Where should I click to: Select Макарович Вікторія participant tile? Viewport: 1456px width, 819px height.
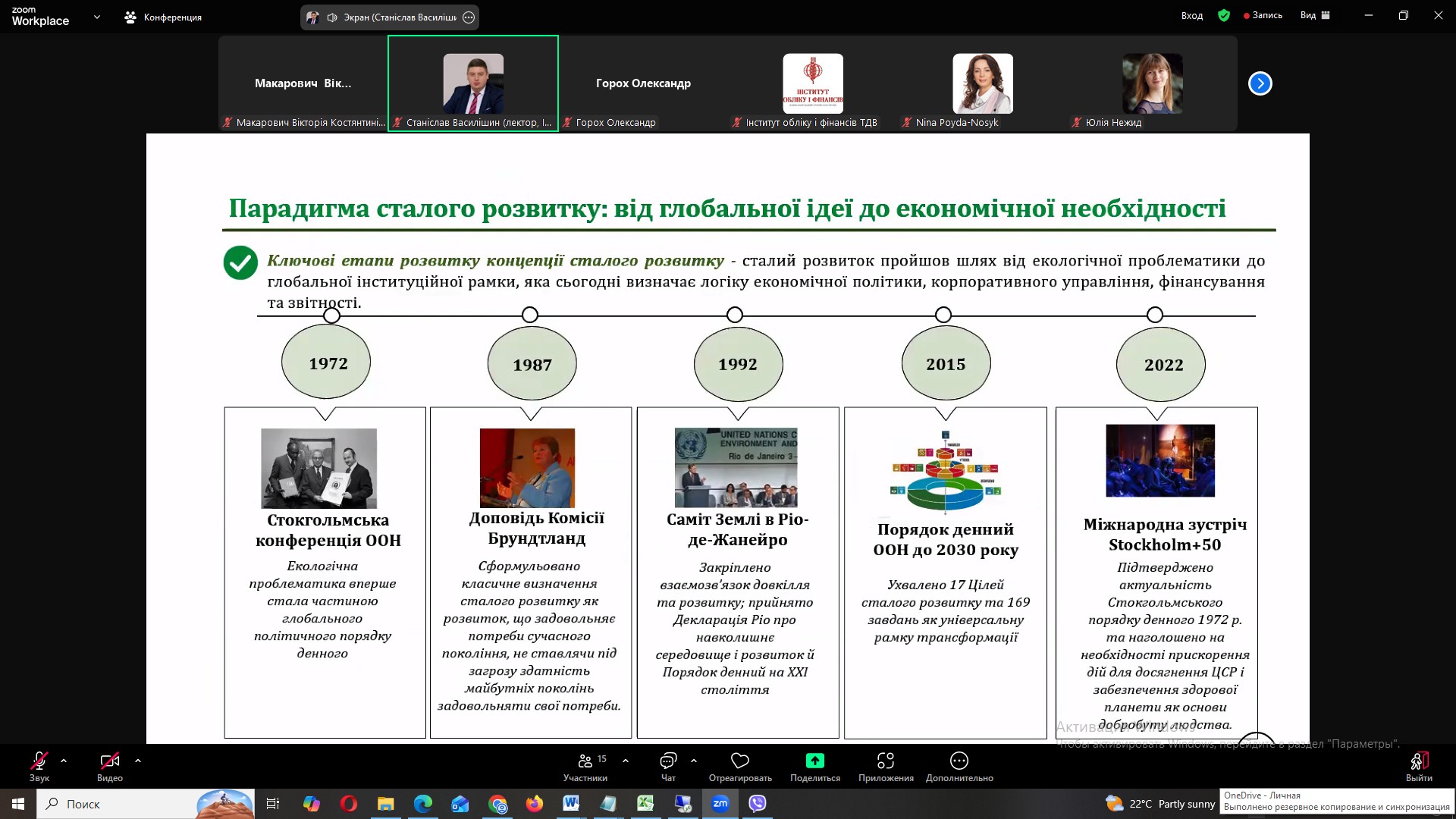[x=303, y=83]
